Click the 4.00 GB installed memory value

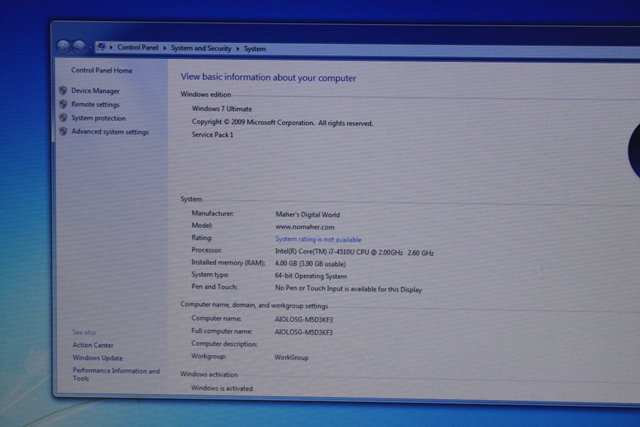point(310,264)
